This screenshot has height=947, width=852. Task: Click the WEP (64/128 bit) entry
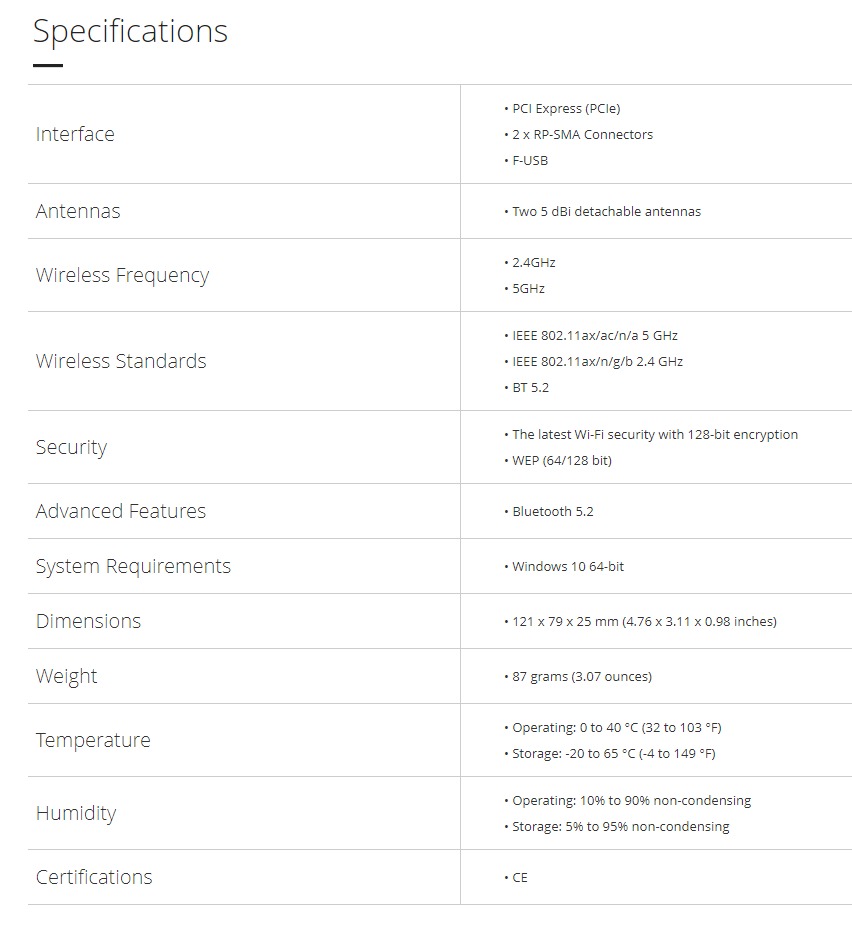click(x=561, y=460)
